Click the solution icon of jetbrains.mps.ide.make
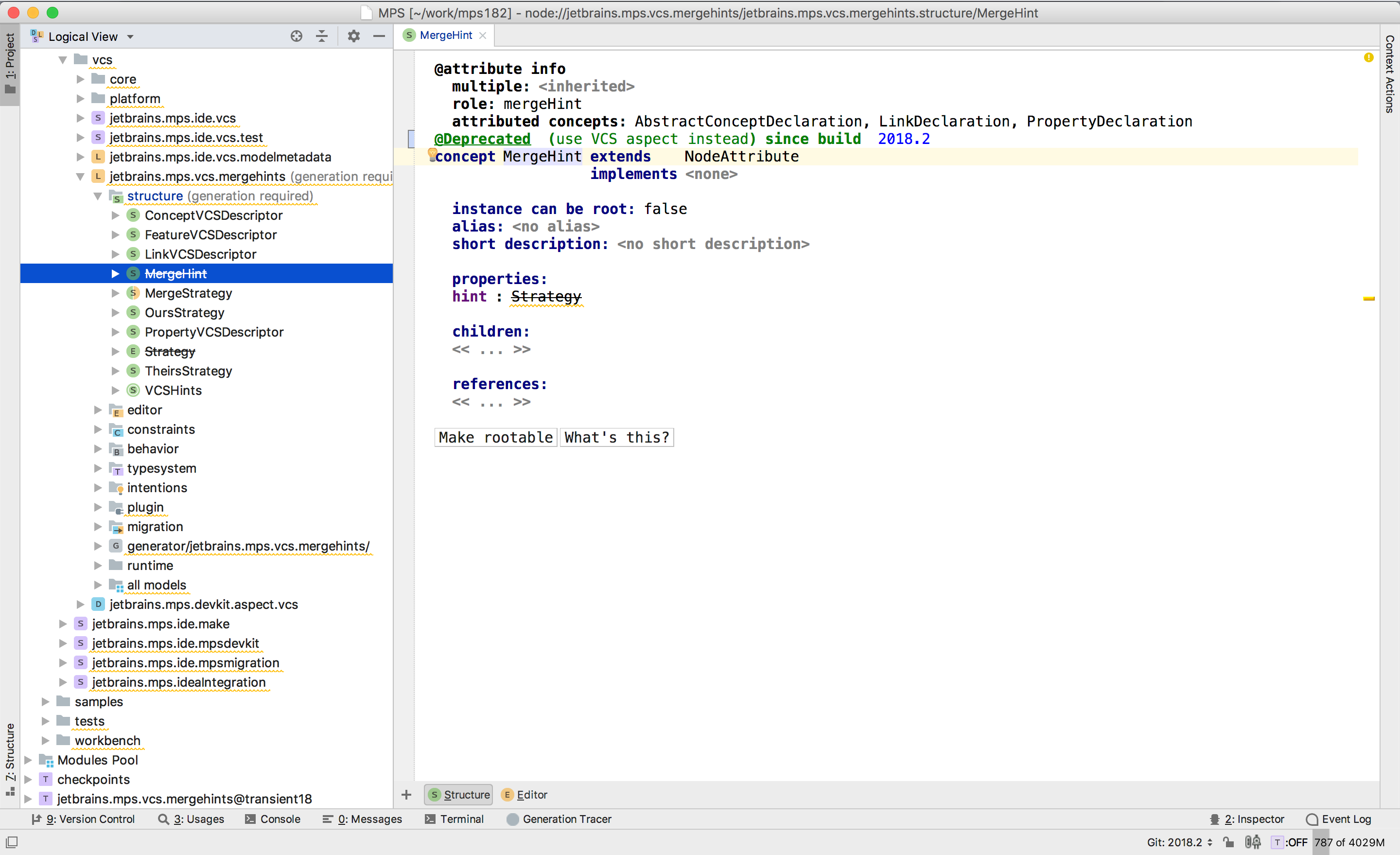 [x=81, y=623]
